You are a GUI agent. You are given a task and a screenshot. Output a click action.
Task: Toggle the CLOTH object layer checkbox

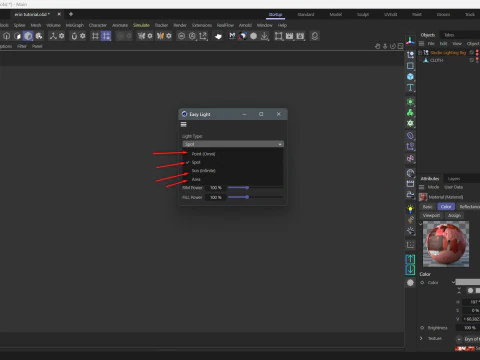(x=471, y=60)
